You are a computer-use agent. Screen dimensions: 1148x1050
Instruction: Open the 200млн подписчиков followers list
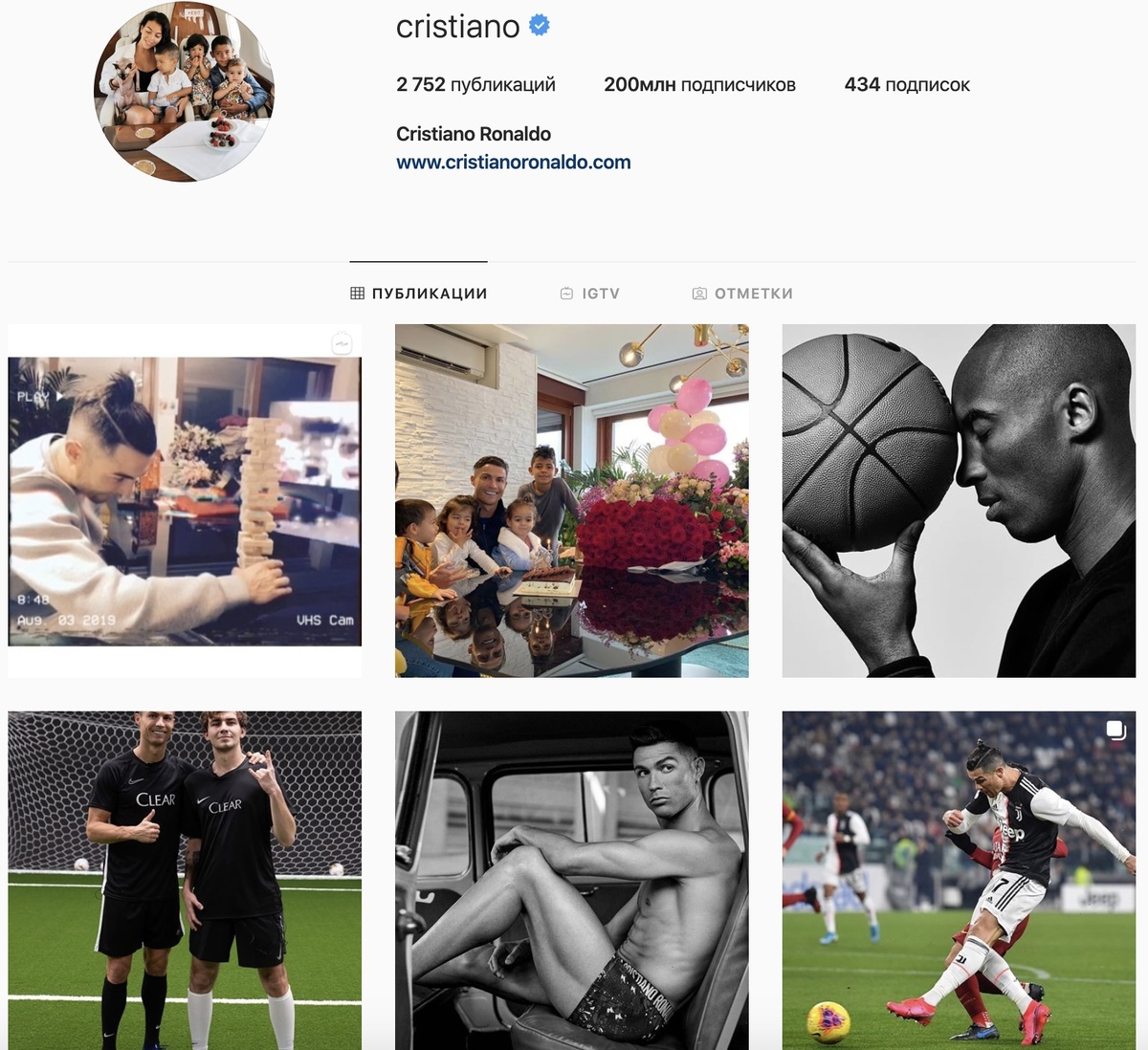click(699, 84)
